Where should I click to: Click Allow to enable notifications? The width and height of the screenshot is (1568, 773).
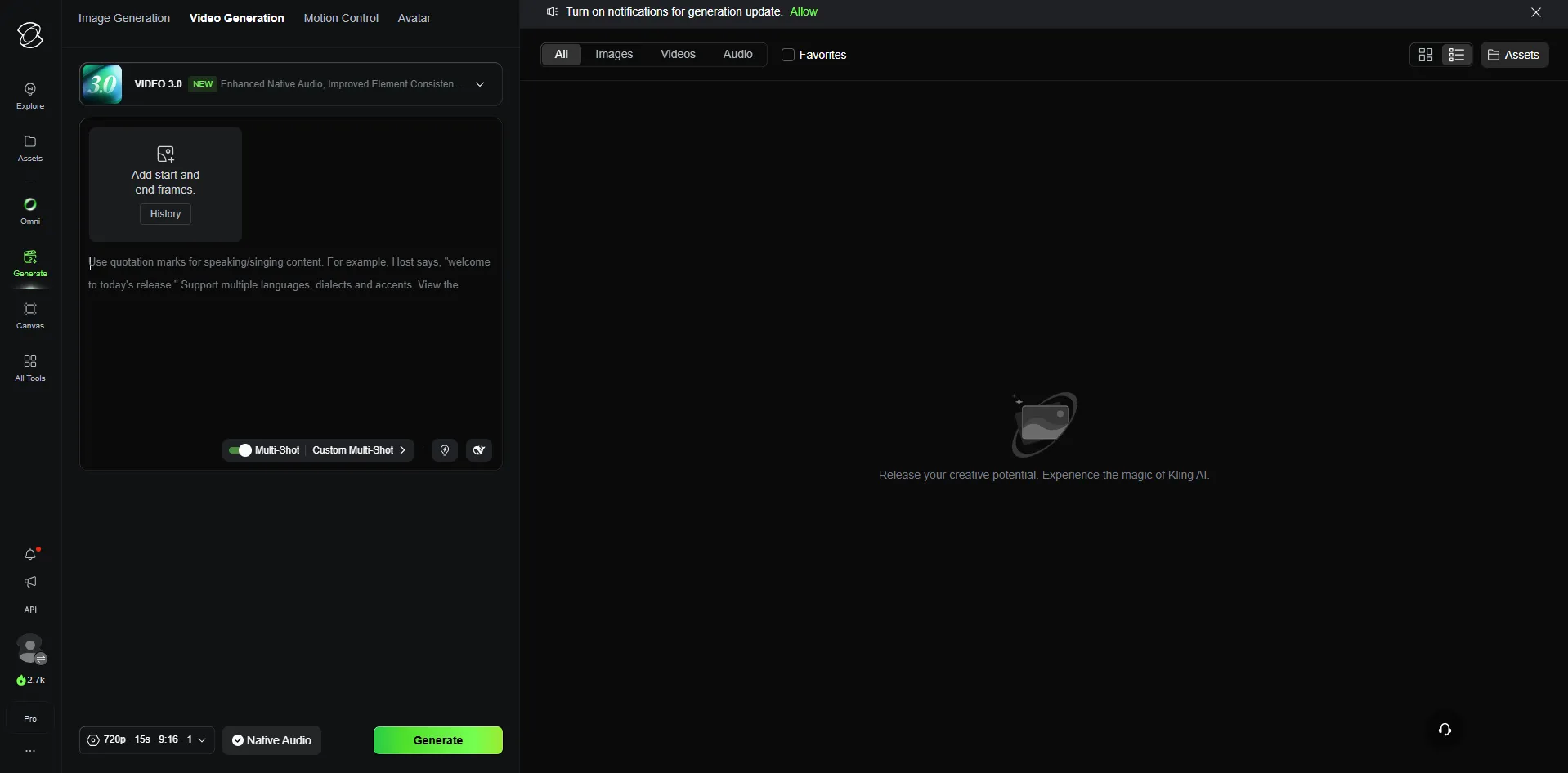pyautogui.click(x=803, y=11)
